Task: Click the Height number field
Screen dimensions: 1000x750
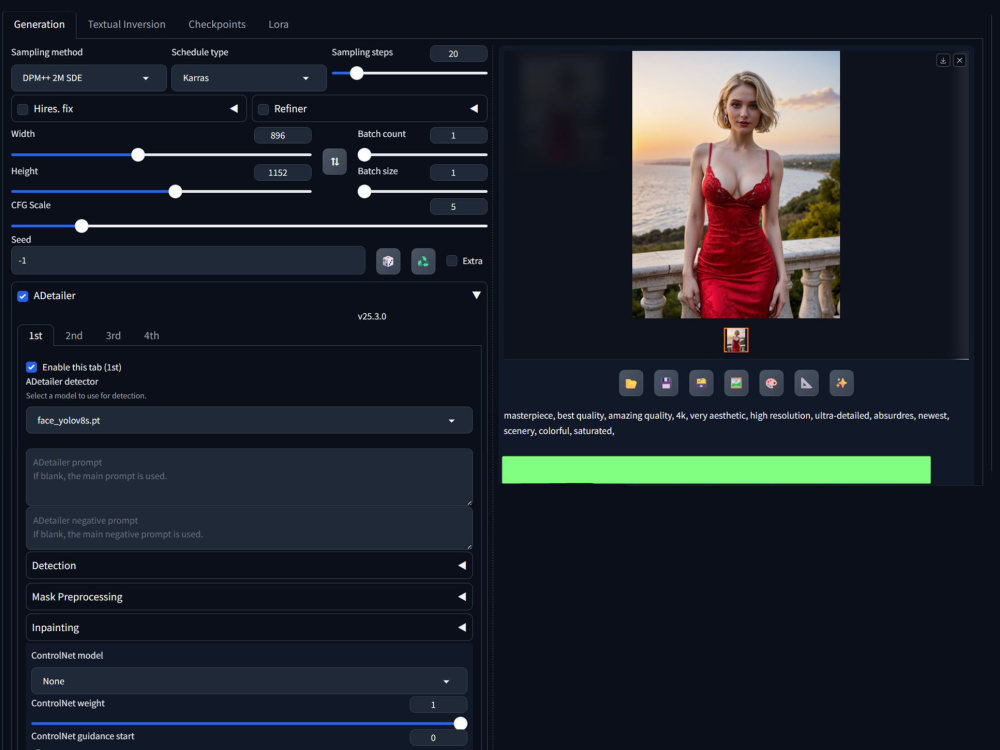Action: coord(283,172)
